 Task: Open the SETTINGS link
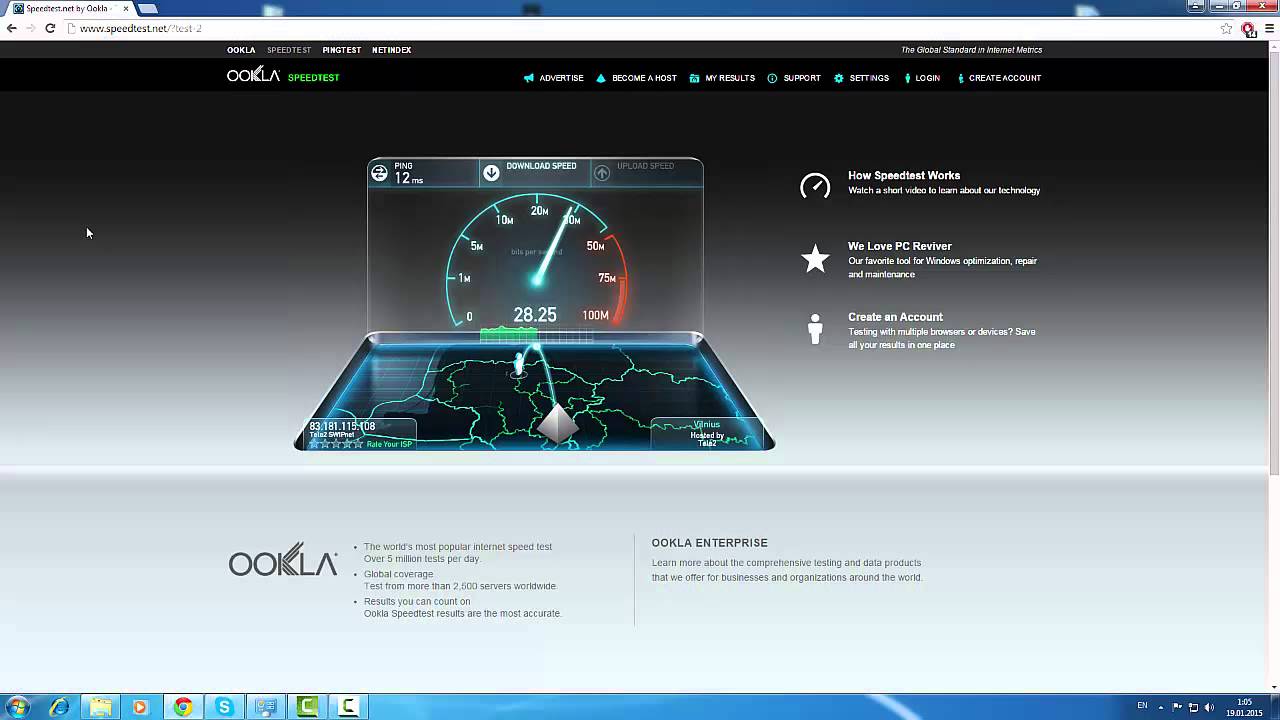pos(869,78)
